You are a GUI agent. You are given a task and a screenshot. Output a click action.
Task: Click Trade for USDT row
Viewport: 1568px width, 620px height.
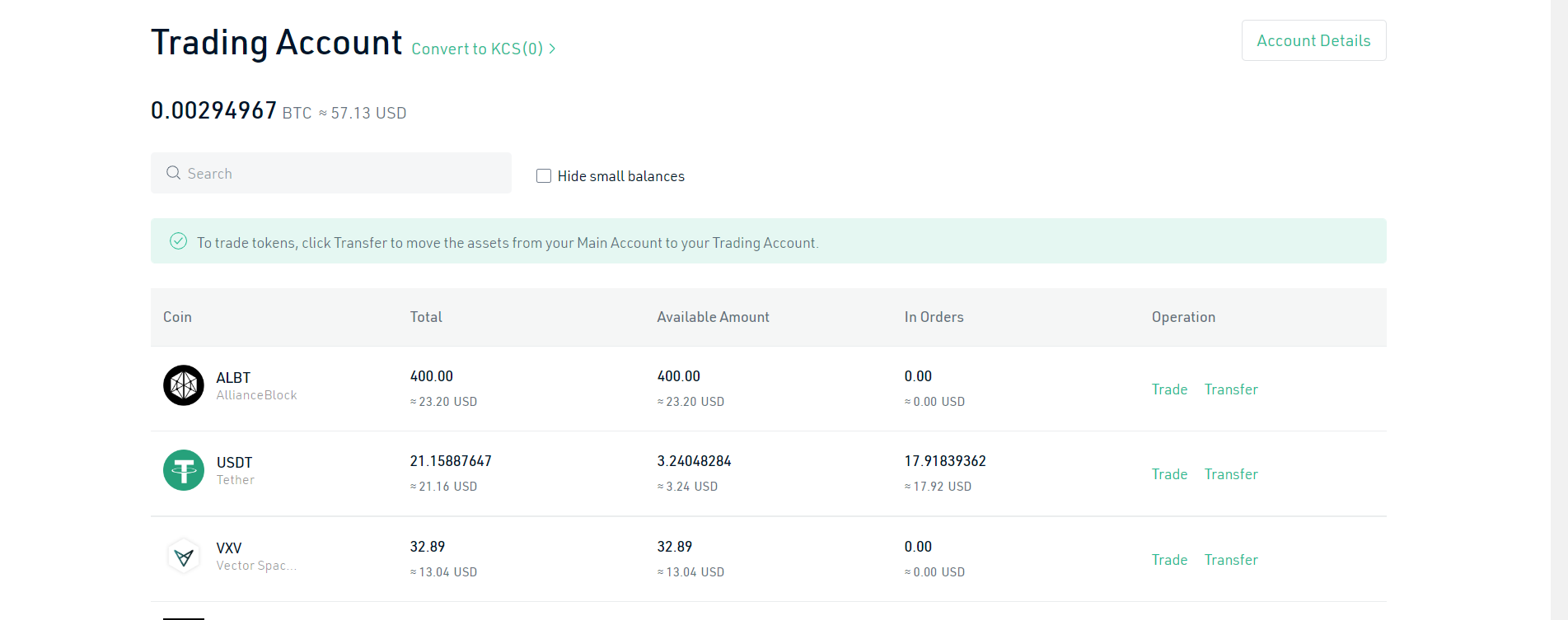1169,474
